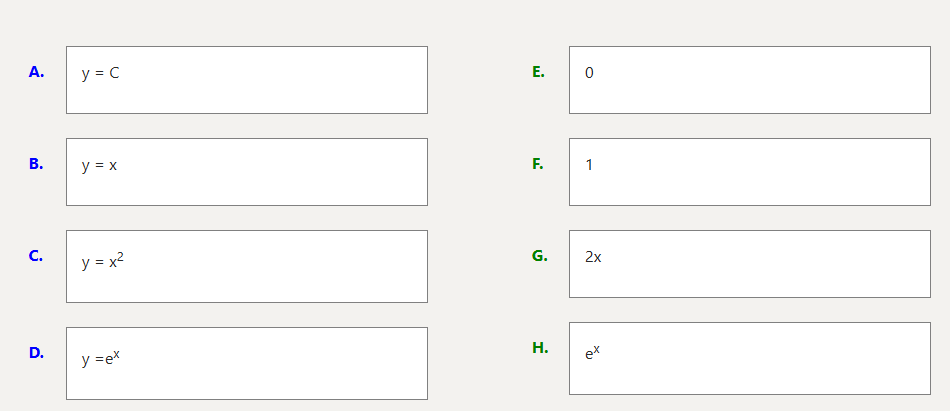
Task: Click the green letter label H
Action: [x=540, y=348]
